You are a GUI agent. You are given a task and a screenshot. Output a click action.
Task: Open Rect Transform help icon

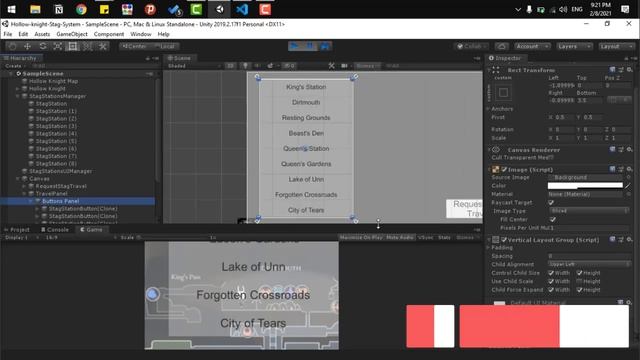pos(612,70)
